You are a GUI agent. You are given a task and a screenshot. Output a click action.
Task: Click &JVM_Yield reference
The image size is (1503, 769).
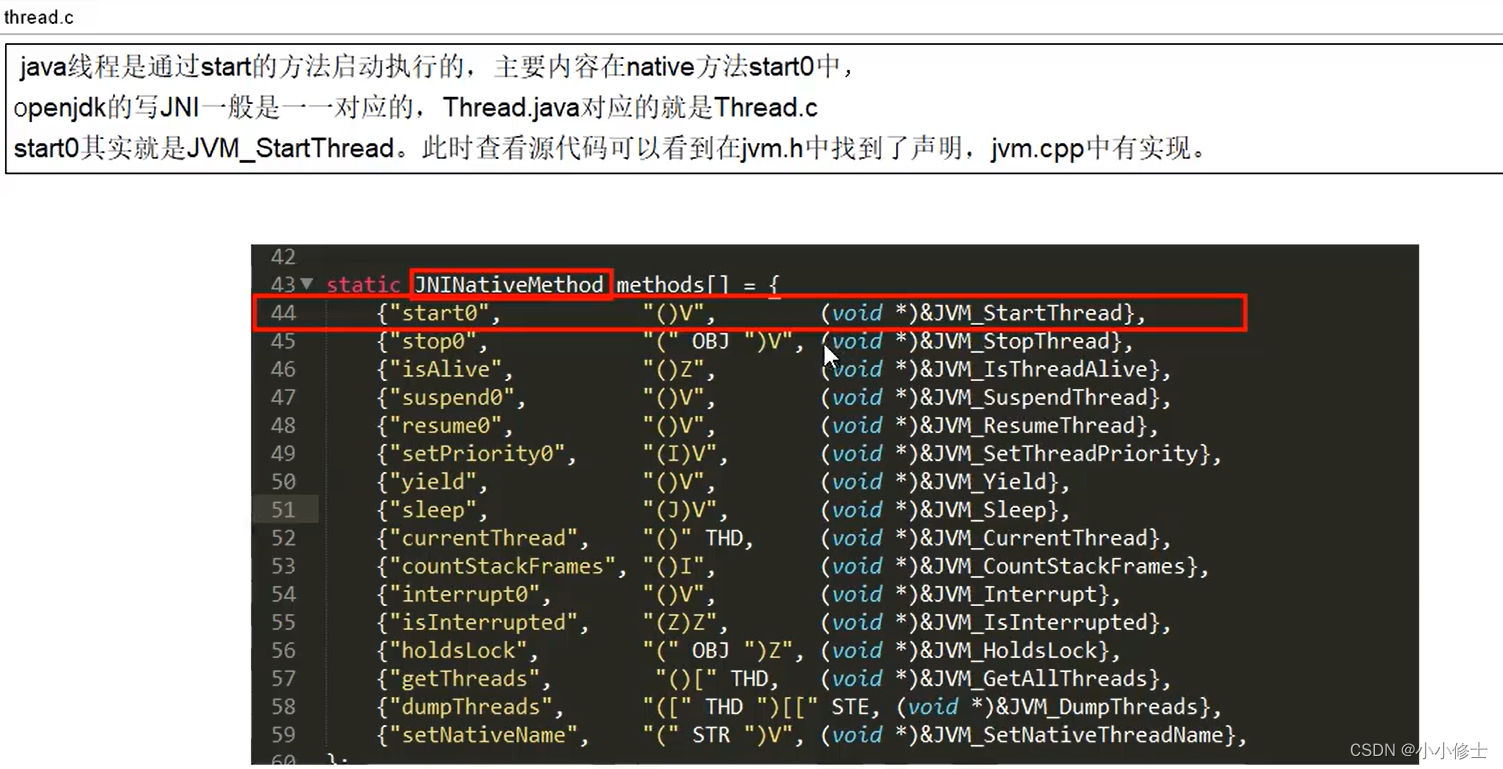[x=982, y=482]
